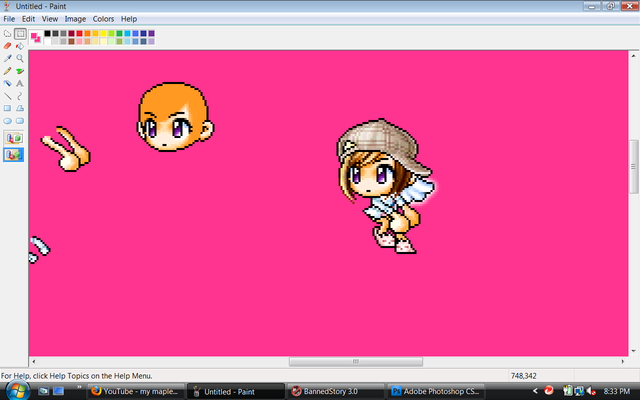
Task: Click the Paint icon in the title bar
Action: (6, 6)
